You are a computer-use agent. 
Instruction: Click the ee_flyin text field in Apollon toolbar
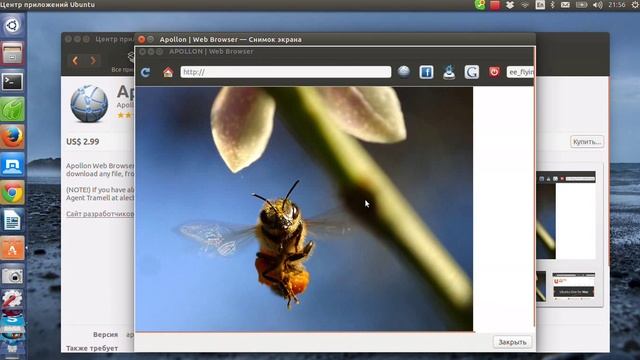(520, 72)
